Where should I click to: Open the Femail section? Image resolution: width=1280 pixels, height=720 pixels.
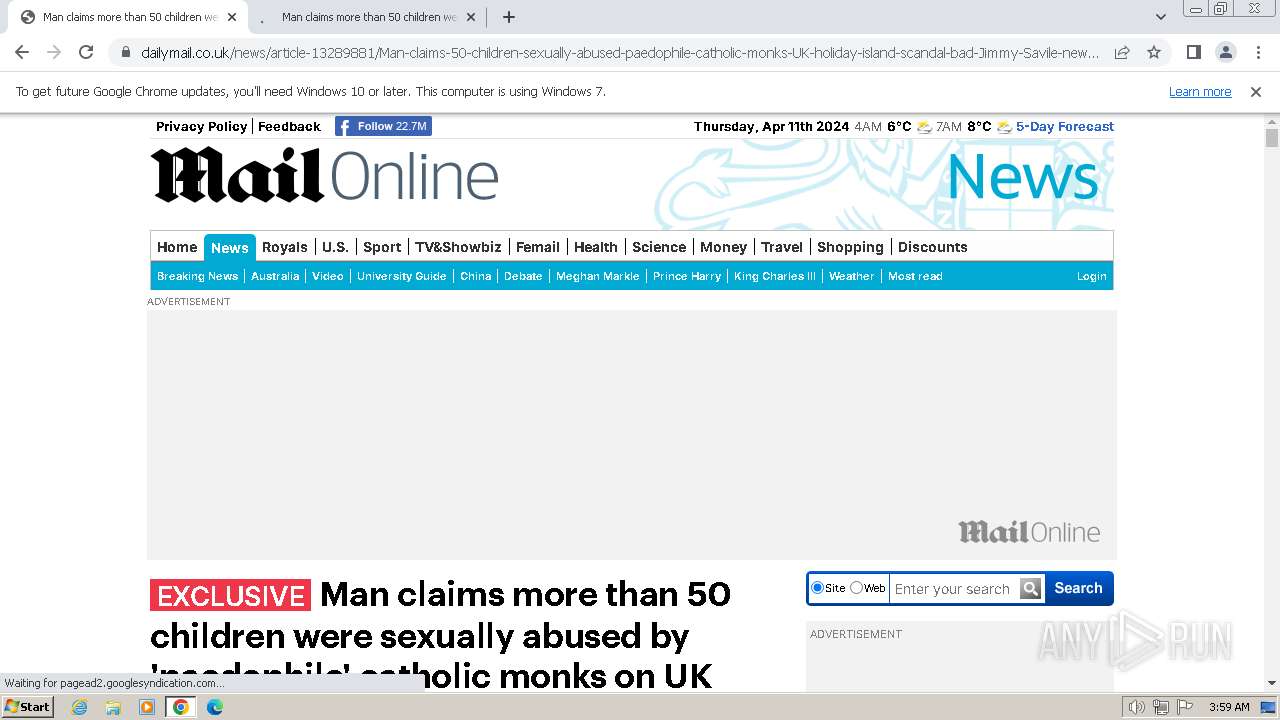tap(538, 247)
